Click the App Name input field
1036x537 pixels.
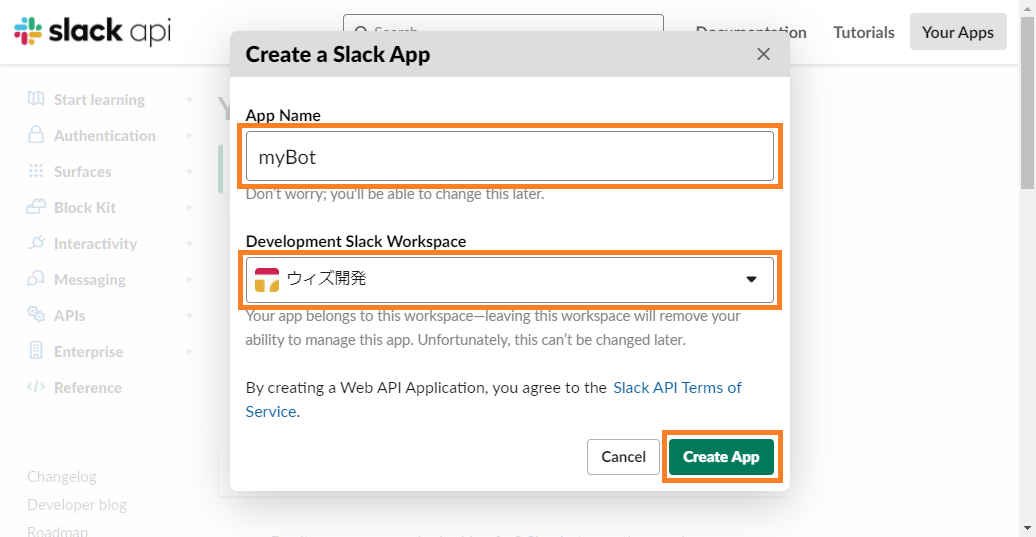point(509,157)
